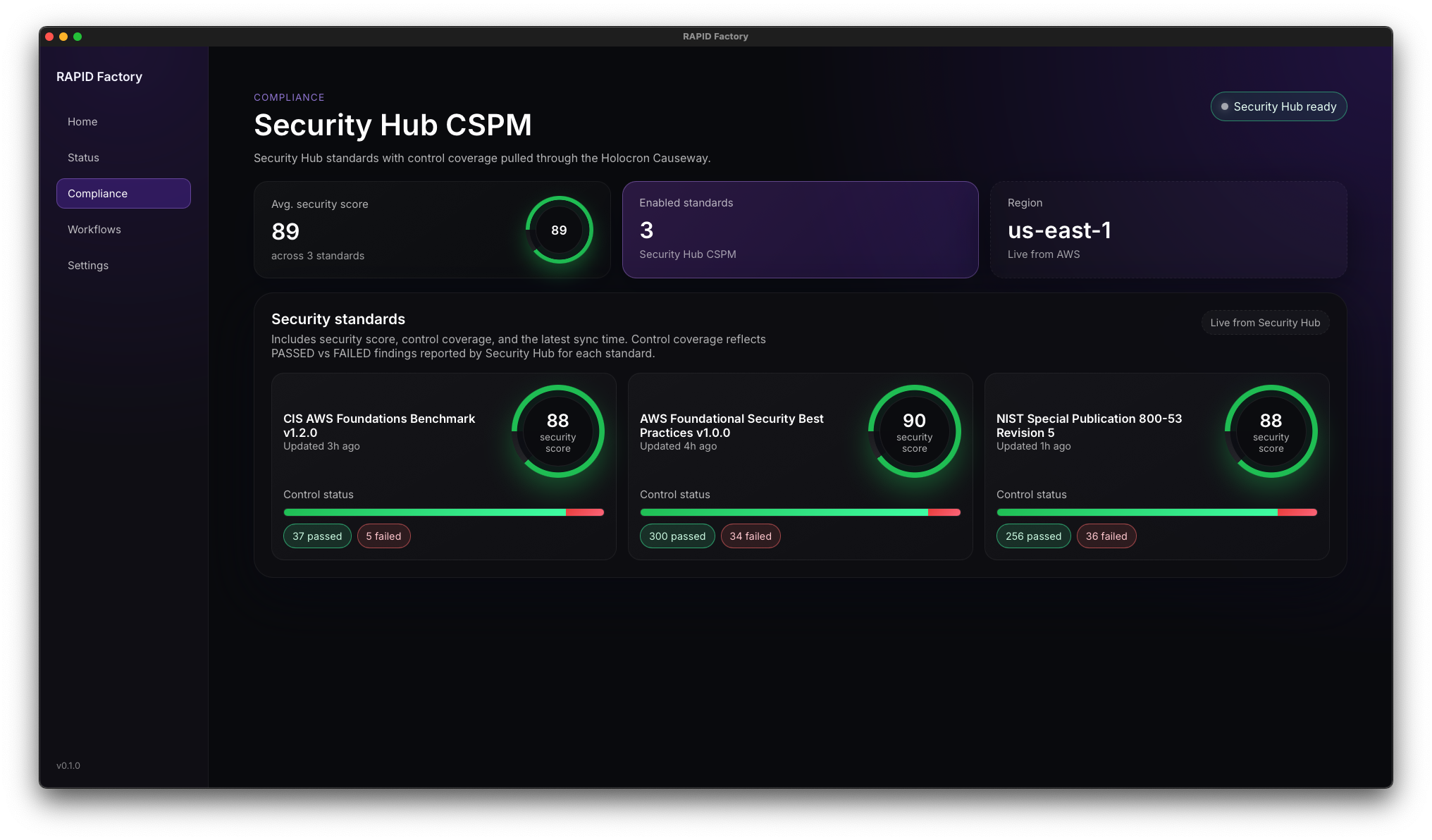
Task: Click the 36 failed badge
Action: (1106, 536)
